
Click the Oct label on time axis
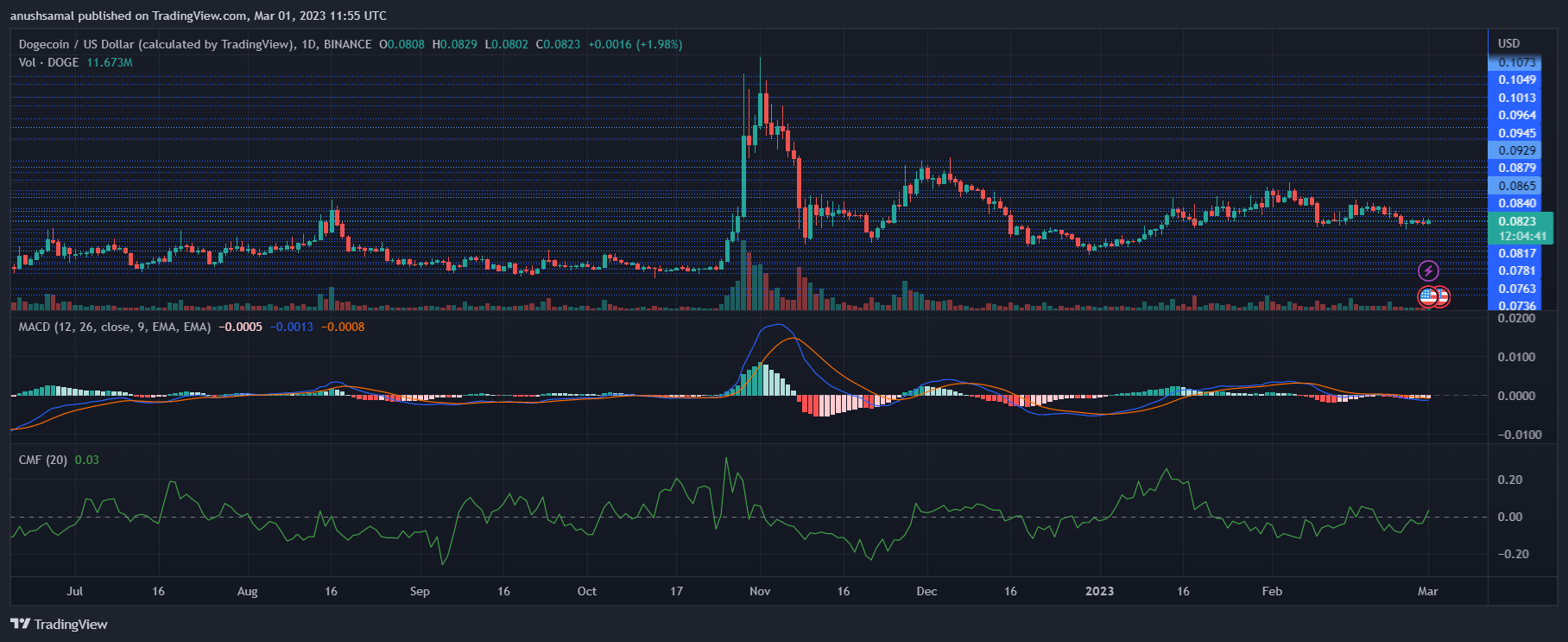[x=587, y=591]
